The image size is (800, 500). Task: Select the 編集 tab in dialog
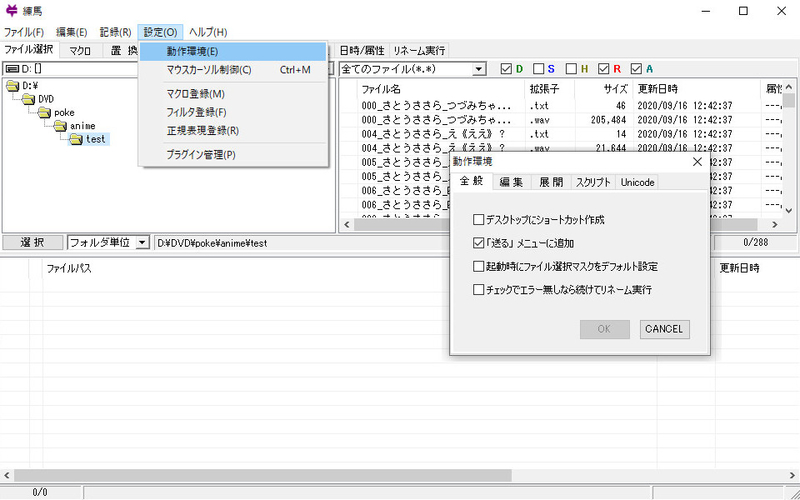[511, 182]
